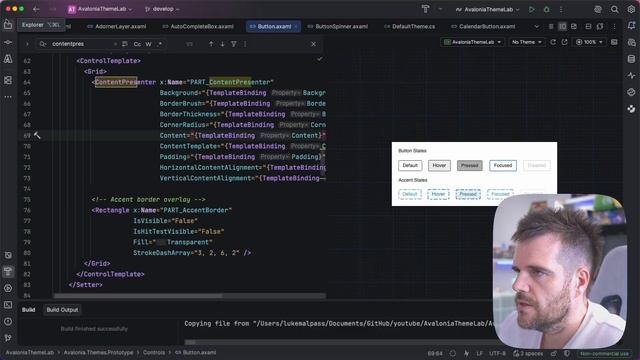Switch to CalendarButton.axaml tab

click(483, 27)
